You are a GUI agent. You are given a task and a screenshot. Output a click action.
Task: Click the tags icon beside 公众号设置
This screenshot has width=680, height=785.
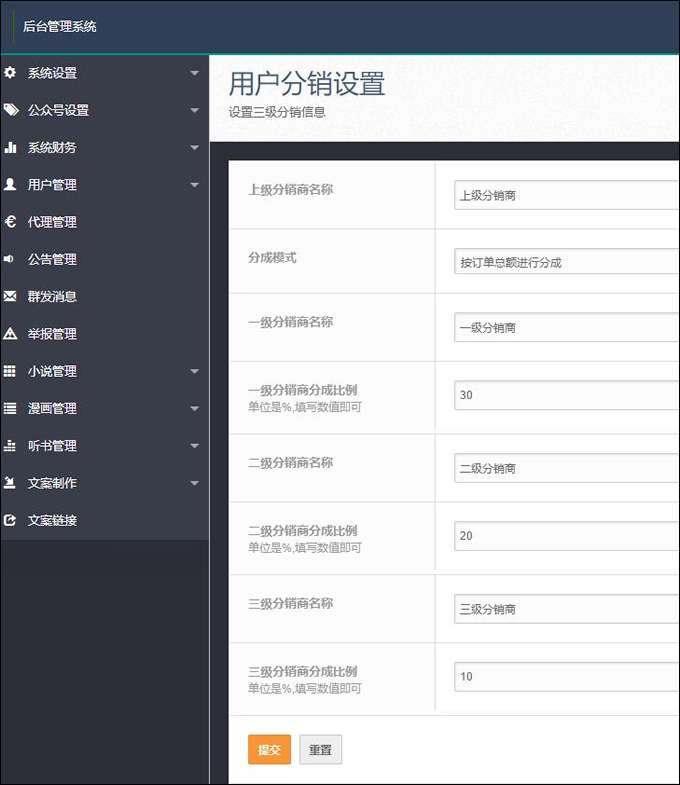pos(10,110)
